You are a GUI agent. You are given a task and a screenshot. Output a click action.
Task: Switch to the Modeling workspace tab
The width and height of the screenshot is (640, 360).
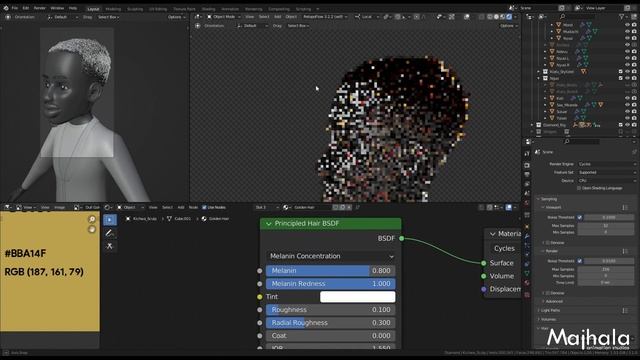click(x=113, y=9)
